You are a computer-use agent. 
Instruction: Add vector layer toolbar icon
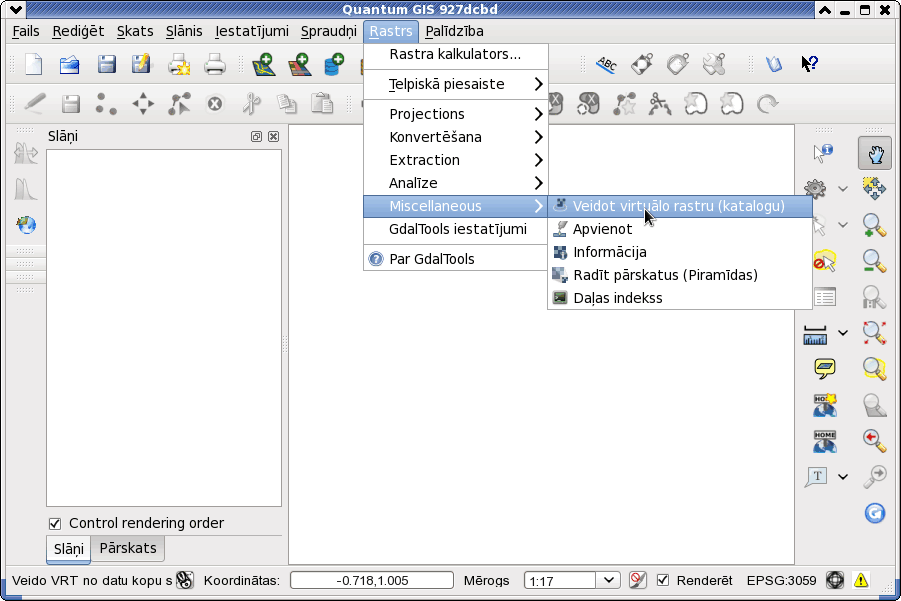(264, 64)
